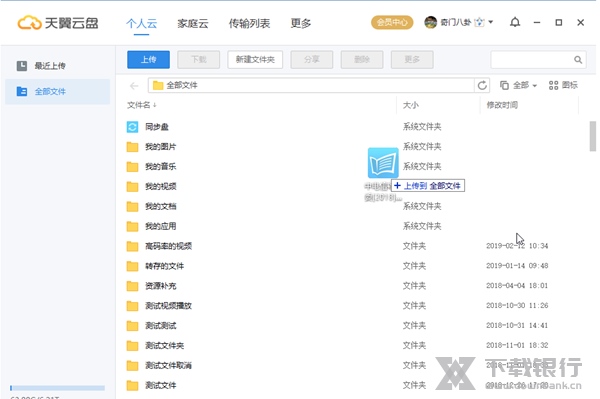
Task: Switch to 图标 grid view
Action: coord(563,85)
